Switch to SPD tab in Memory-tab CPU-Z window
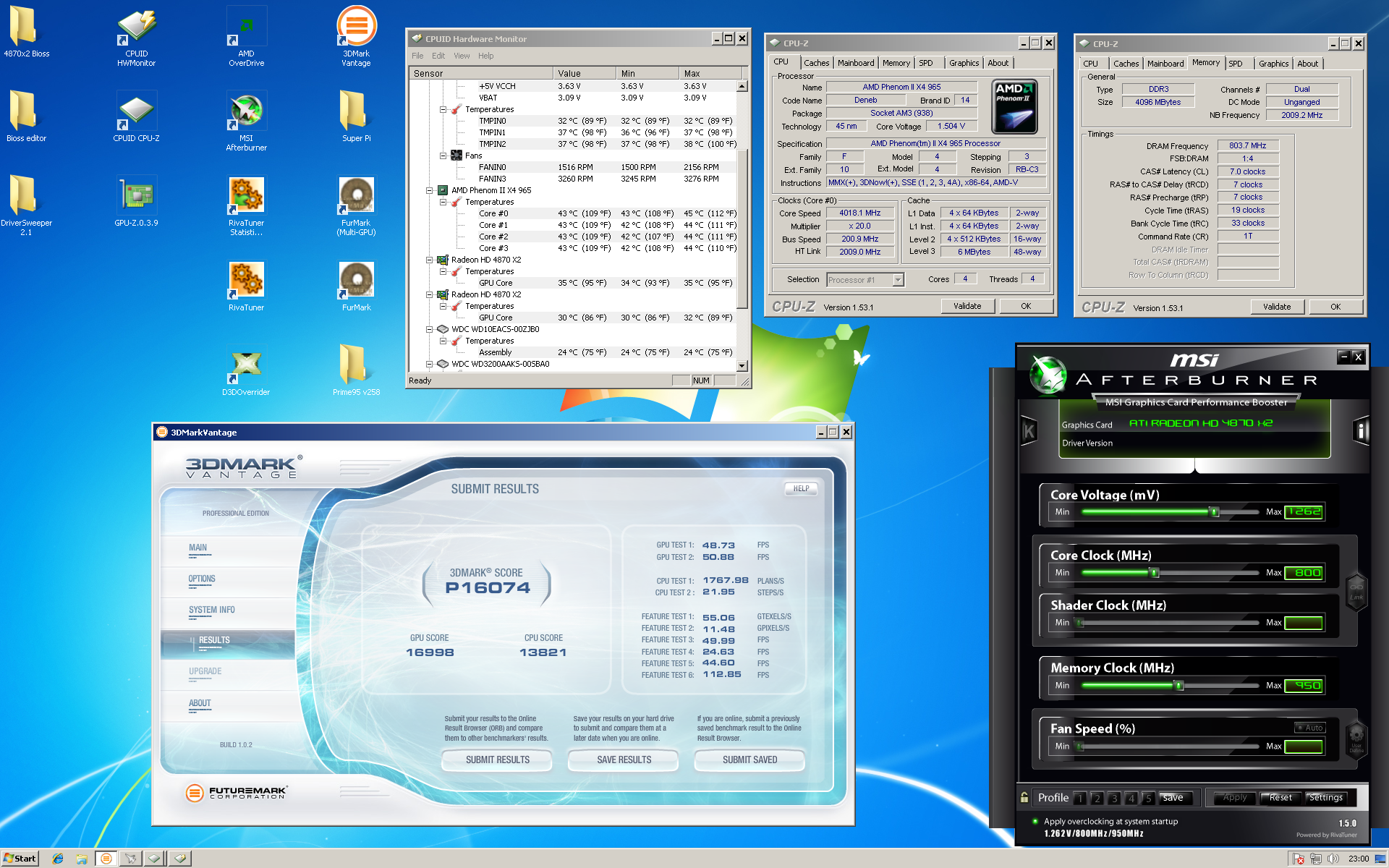This screenshot has height=868, width=1389. click(x=1236, y=64)
